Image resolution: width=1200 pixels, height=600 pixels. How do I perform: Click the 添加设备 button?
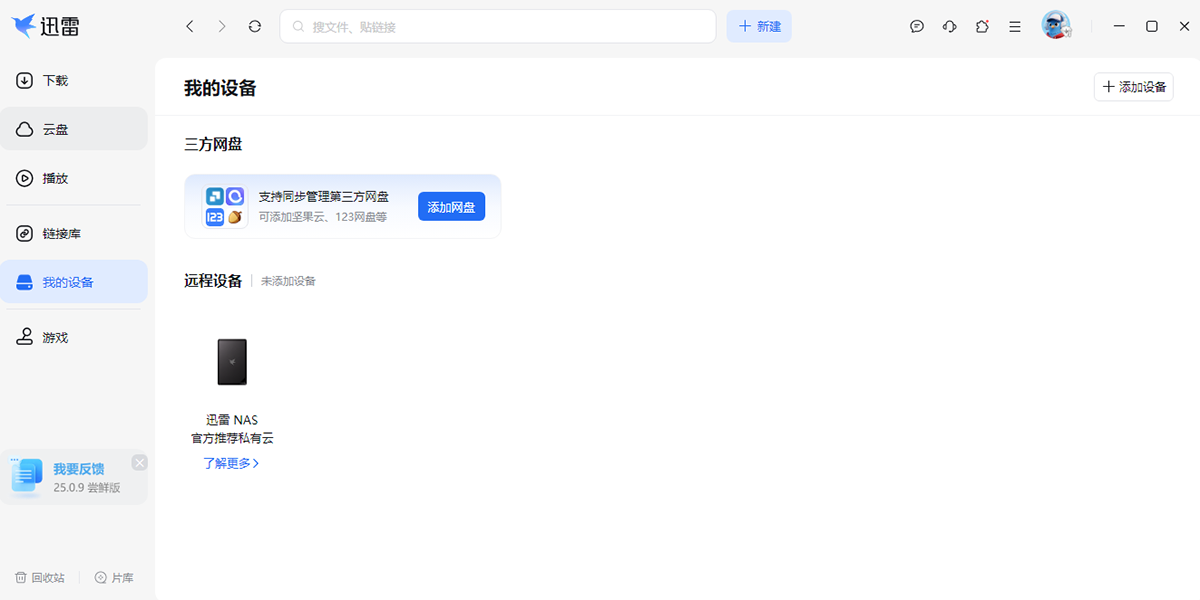coord(1134,87)
